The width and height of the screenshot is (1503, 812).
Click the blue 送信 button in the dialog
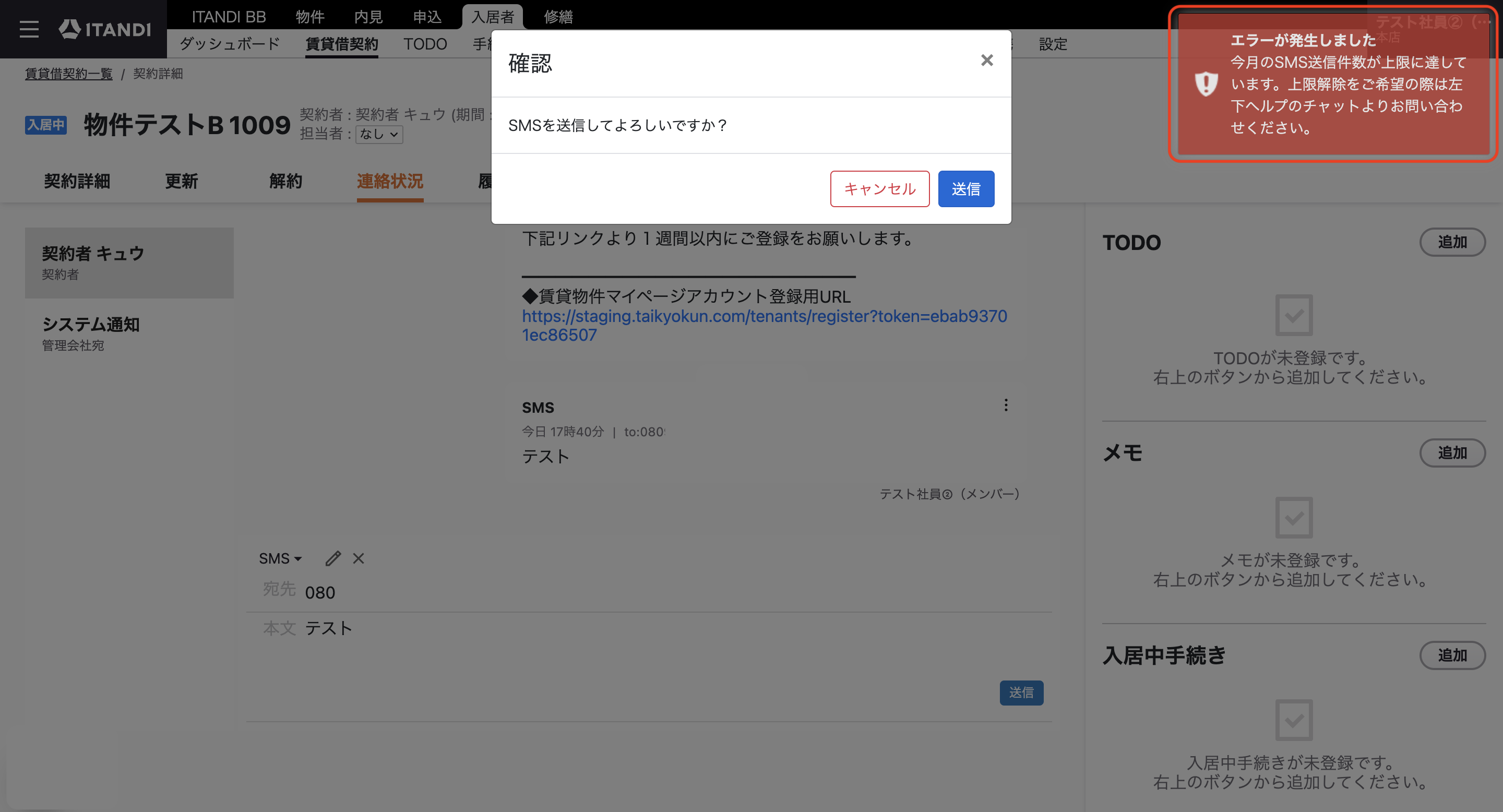coord(966,189)
